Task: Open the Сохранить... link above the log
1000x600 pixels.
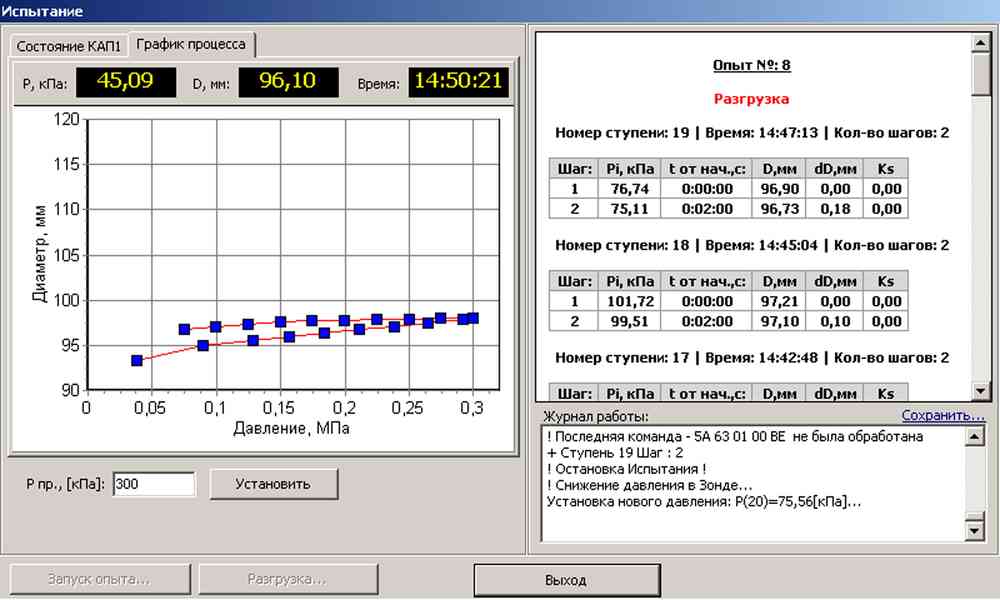Action: [x=943, y=415]
